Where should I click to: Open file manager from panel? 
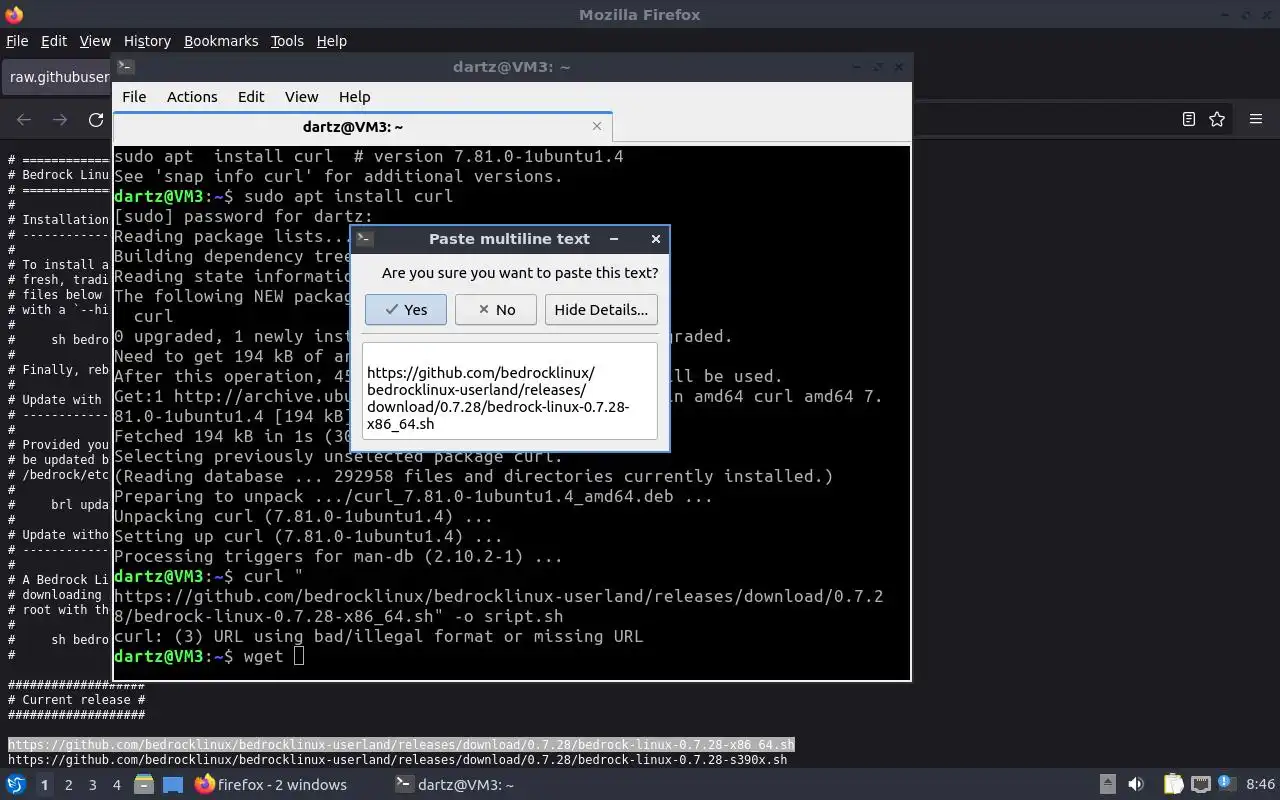(144, 785)
